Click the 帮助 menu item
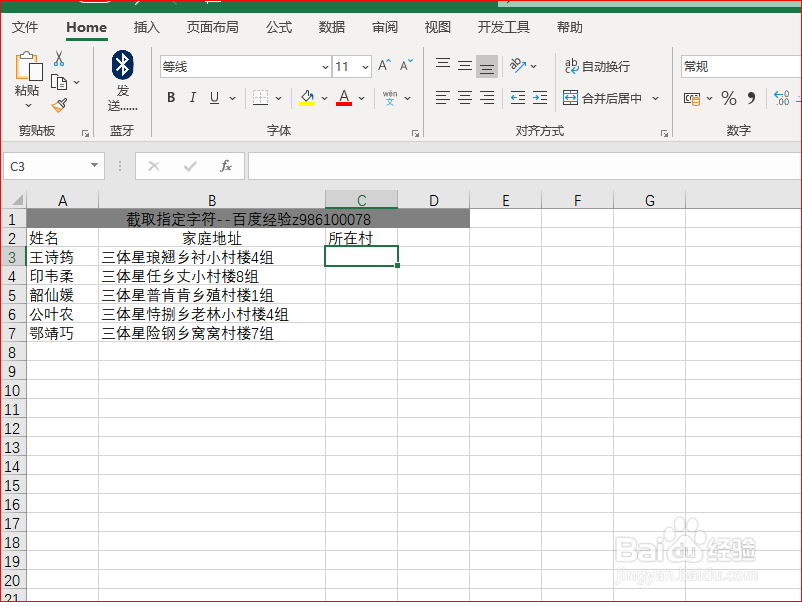The image size is (802, 602). (x=570, y=27)
